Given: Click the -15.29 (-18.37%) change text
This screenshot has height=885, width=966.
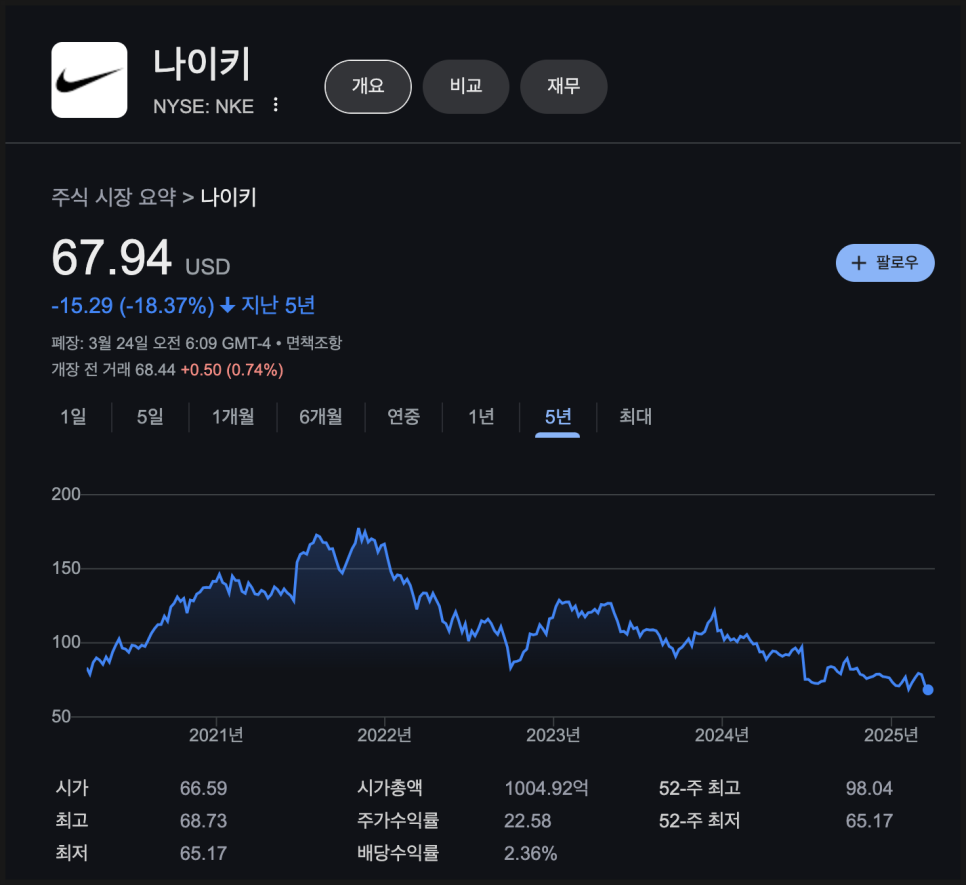Looking at the screenshot, I should pos(133,305).
